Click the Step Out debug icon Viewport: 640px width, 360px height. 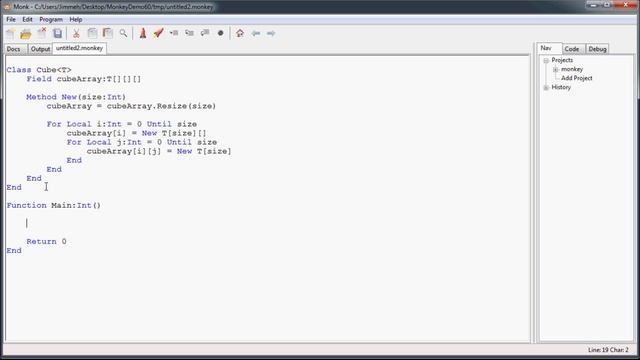[205, 33]
